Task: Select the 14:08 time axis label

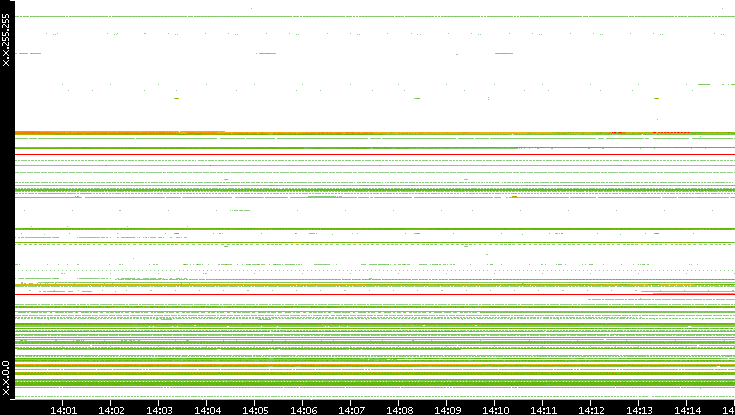Action: [x=399, y=411]
